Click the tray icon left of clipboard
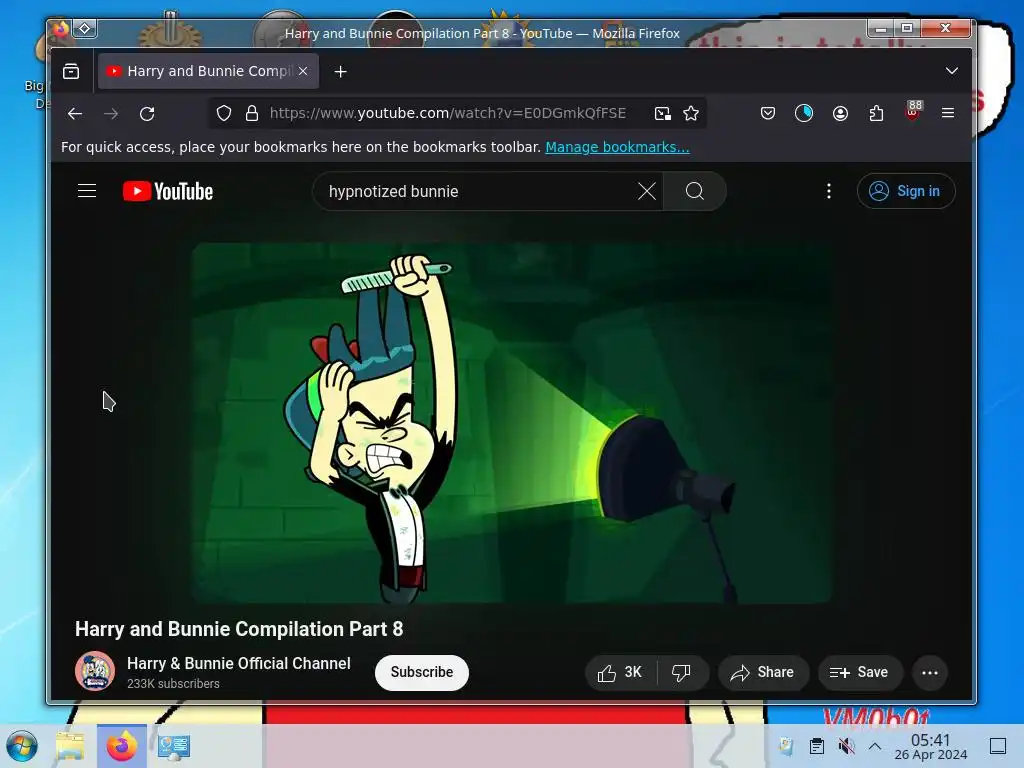Screen dimensions: 1024x768 point(786,746)
